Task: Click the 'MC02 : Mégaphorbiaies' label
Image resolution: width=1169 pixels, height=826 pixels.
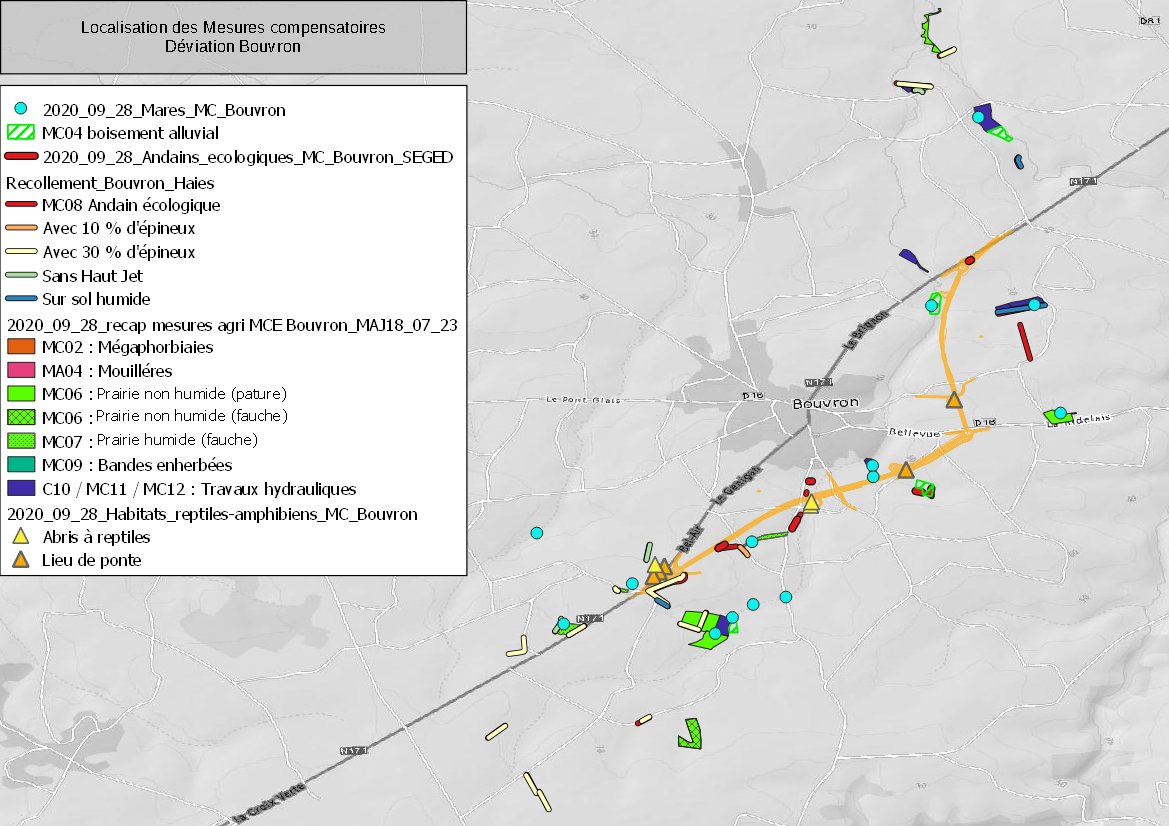Action: coord(127,347)
